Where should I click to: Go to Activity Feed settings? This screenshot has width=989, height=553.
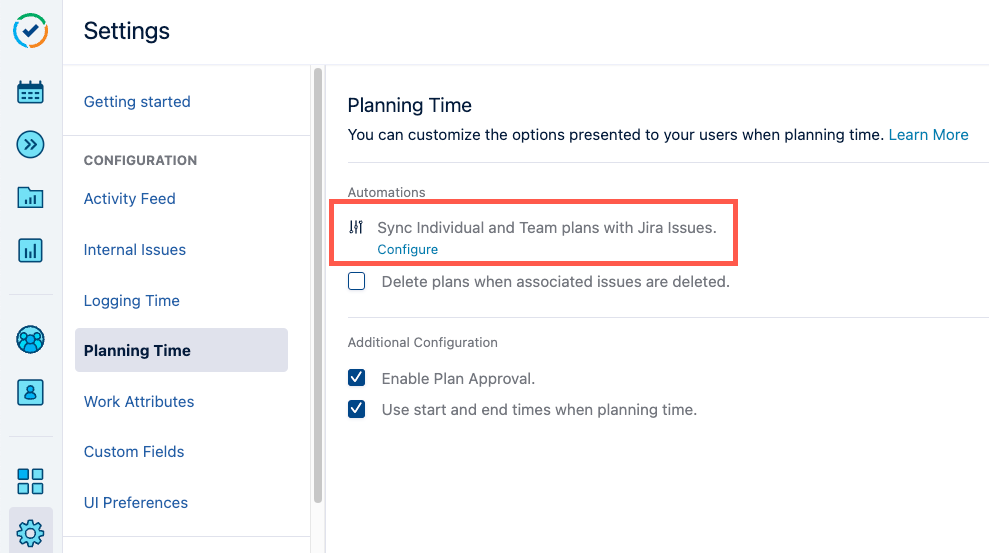coord(130,199)
